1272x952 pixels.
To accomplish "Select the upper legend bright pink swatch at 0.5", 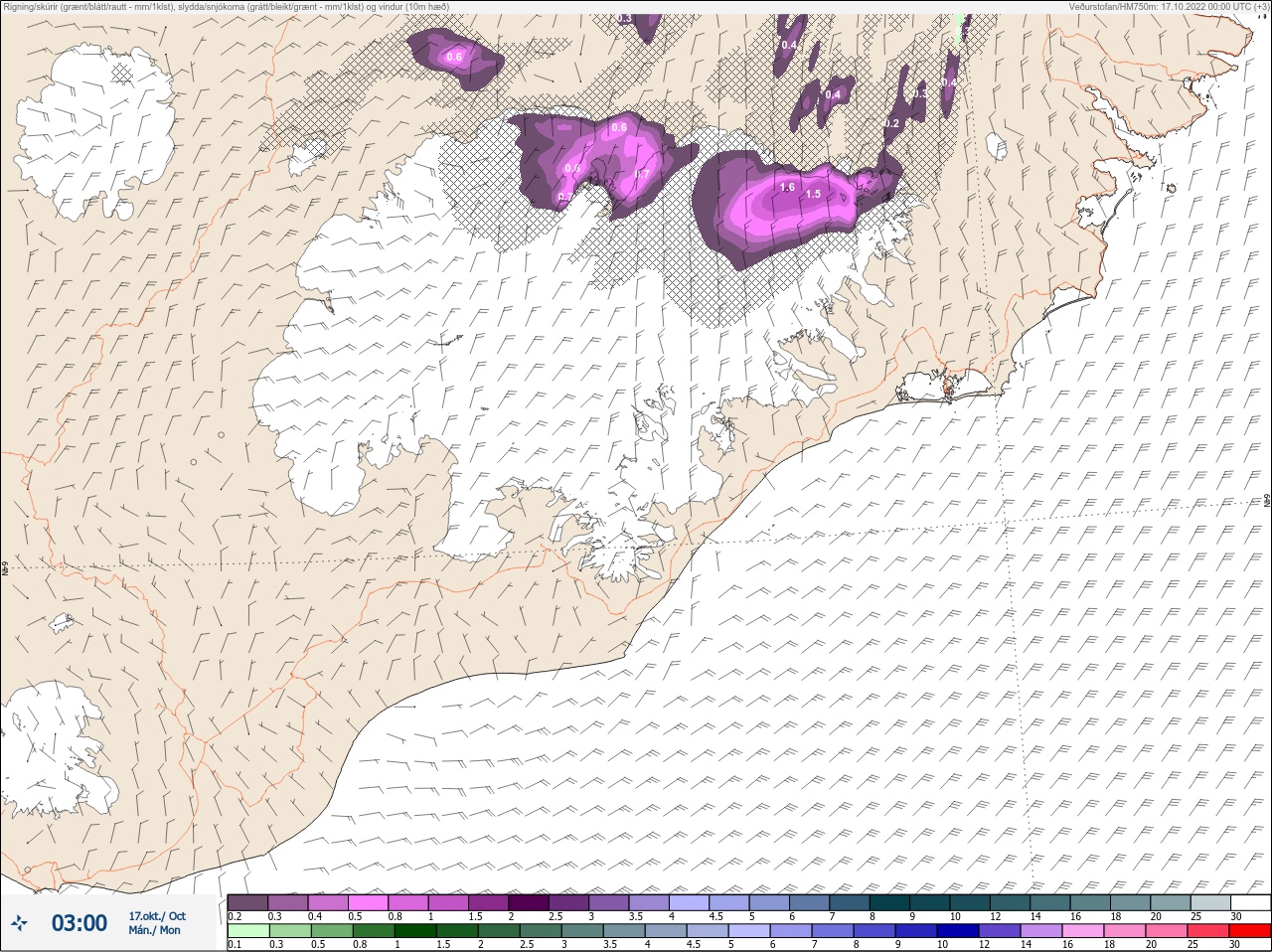I will coord(368,902).
